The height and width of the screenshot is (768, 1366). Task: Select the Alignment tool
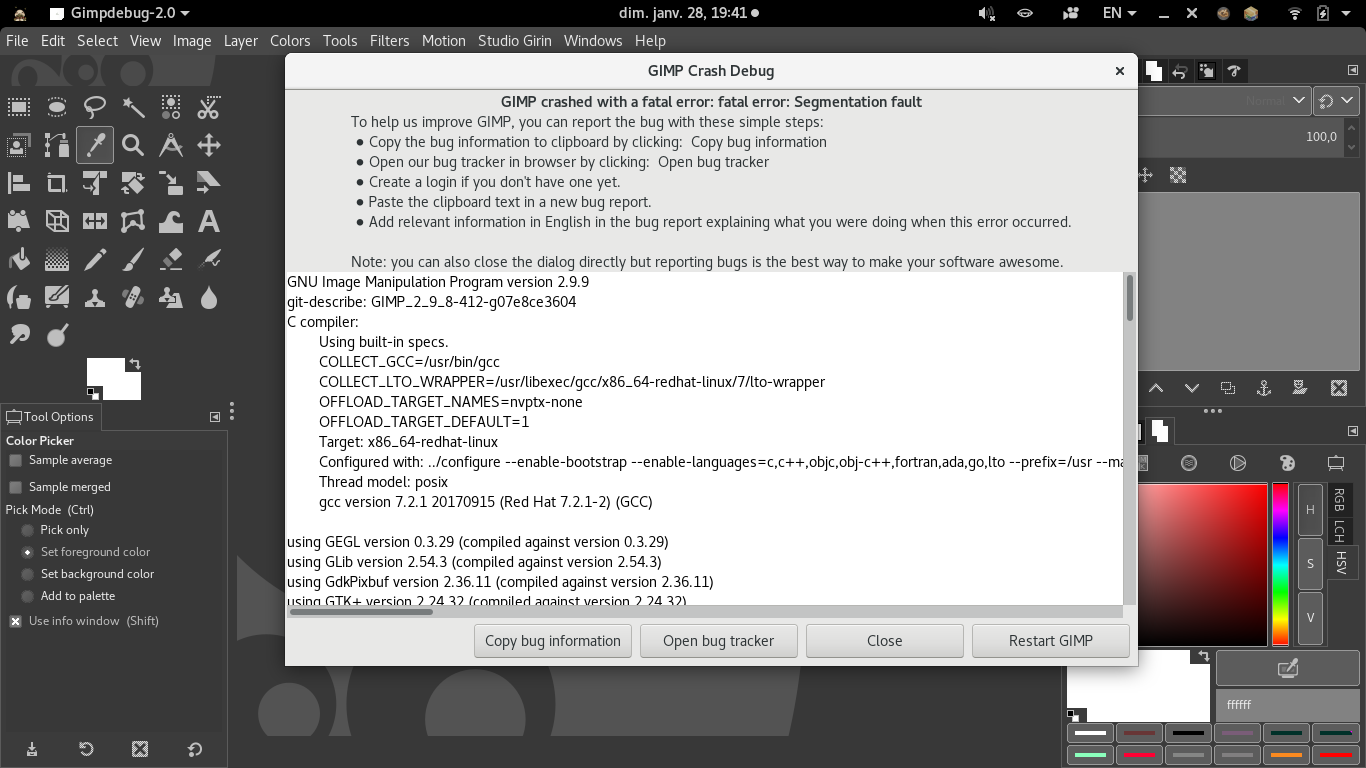click(x=19, y=183)
